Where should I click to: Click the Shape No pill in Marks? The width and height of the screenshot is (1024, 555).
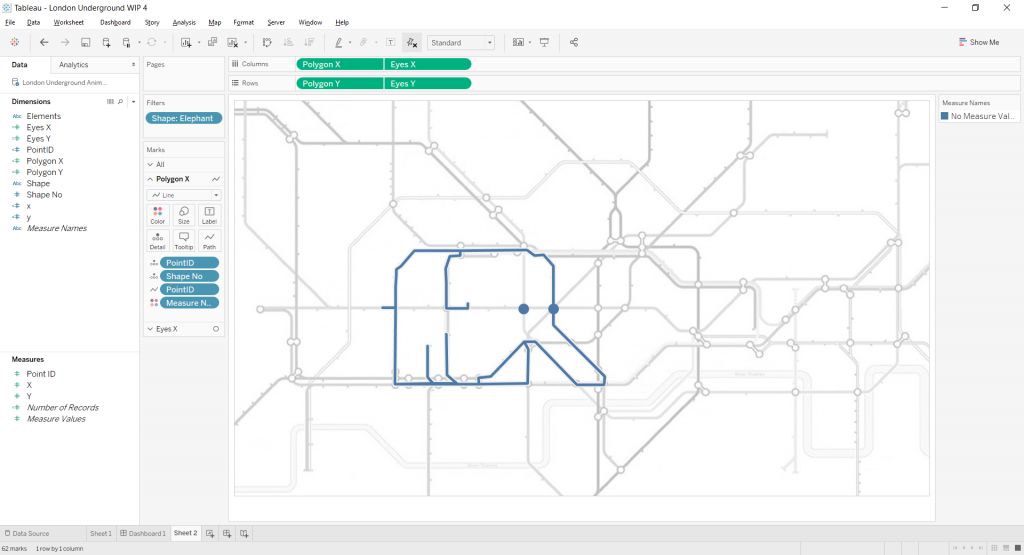coord(189,276)
